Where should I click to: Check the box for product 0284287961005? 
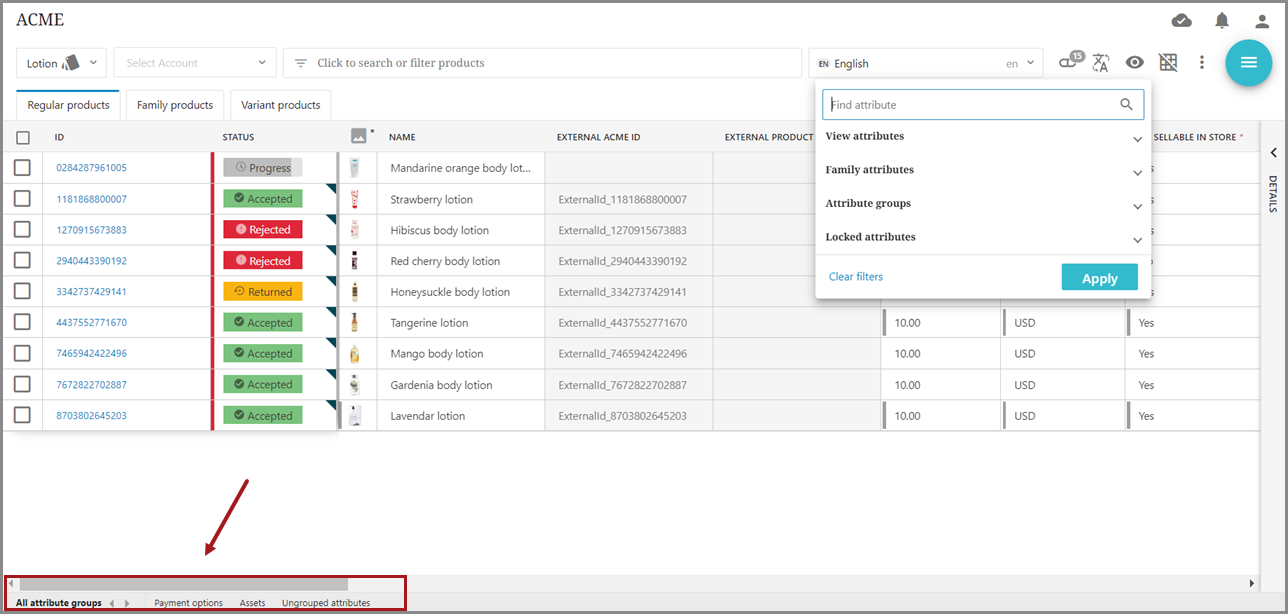(x=22, y=168)
